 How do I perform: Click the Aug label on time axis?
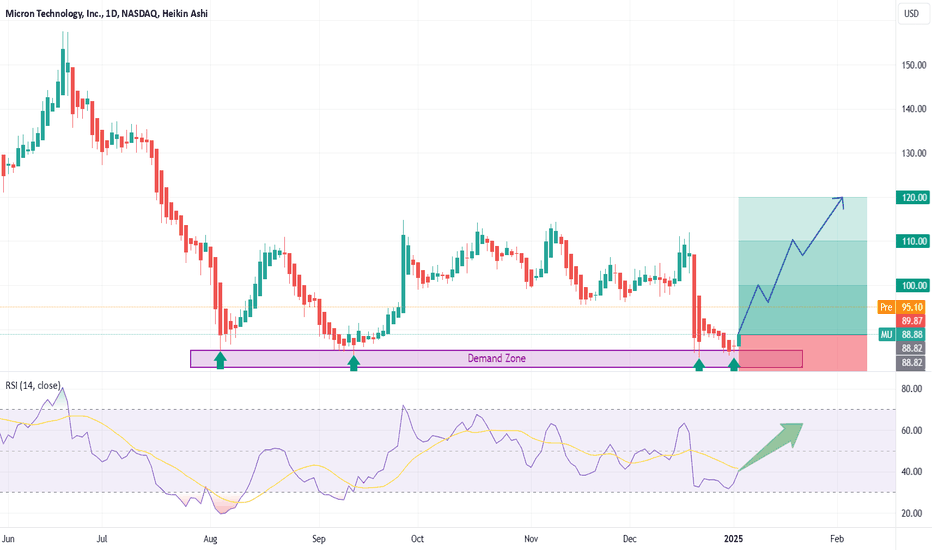(210, 539)
